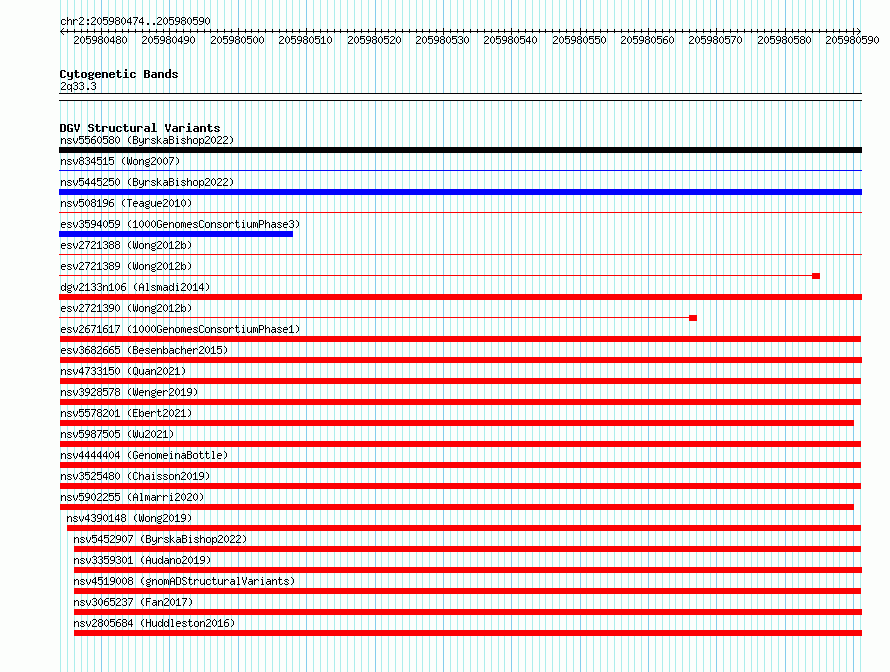
Task: Open nsv4733150 (Quan2021) variant label
Action: (123, 371)
